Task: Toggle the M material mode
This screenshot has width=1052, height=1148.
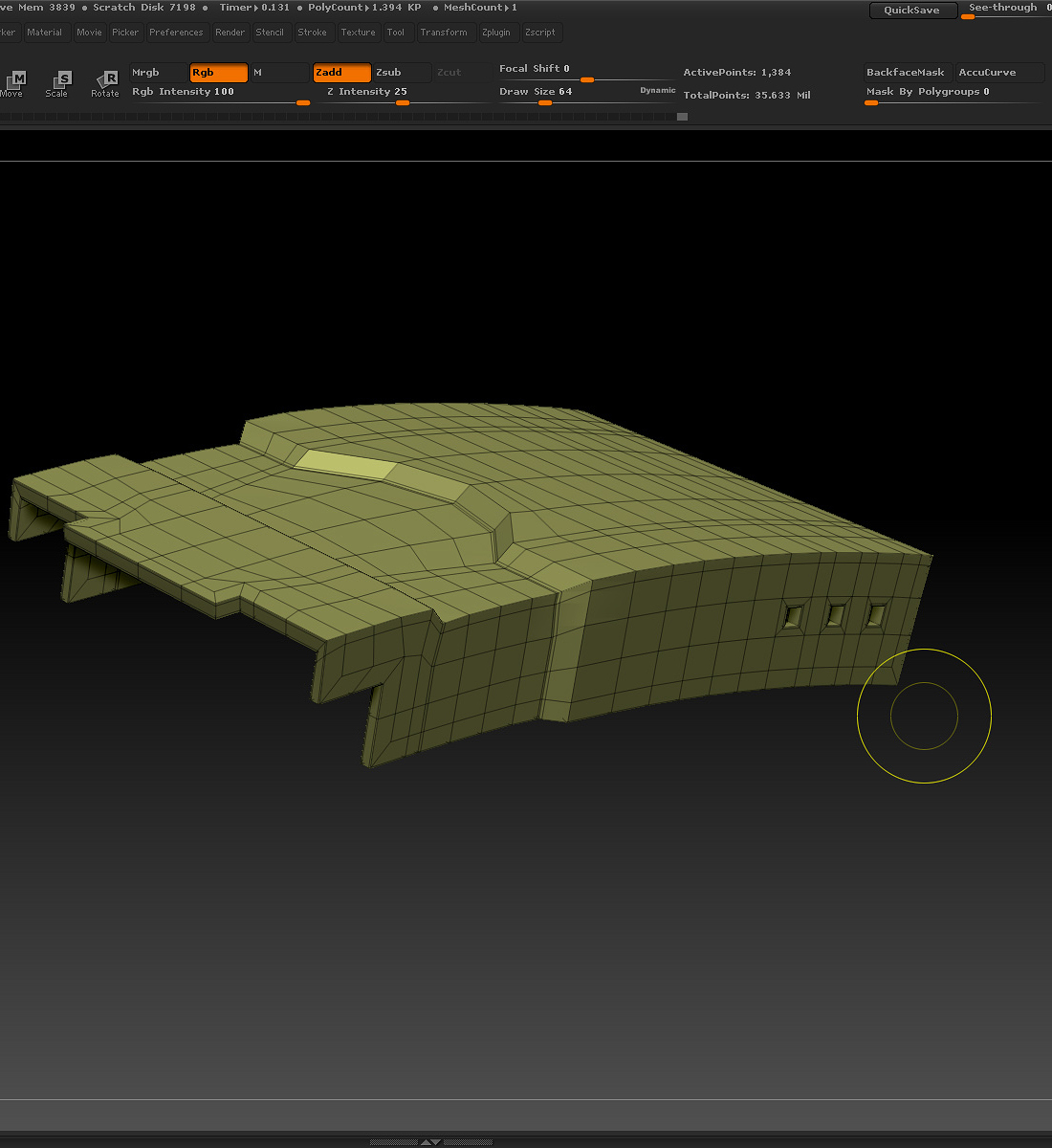Action: click(279, 73)
